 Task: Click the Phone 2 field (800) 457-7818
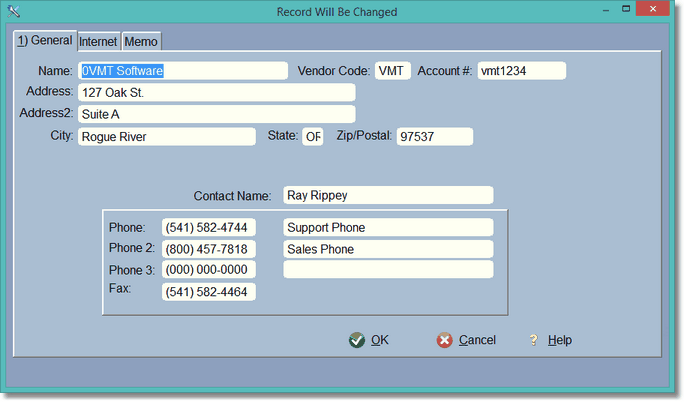(209, 249)
